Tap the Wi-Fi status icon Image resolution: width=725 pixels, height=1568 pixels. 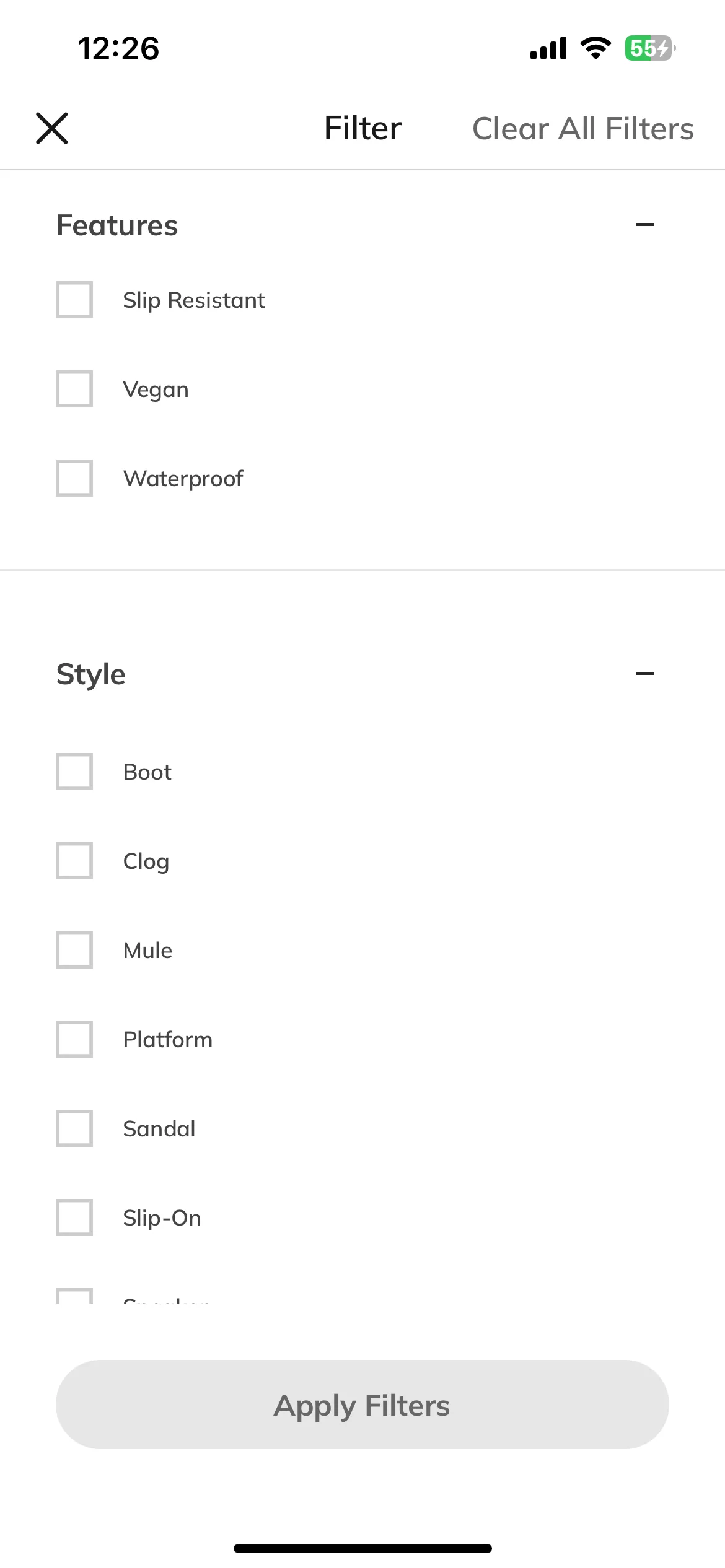coord(595,48)
